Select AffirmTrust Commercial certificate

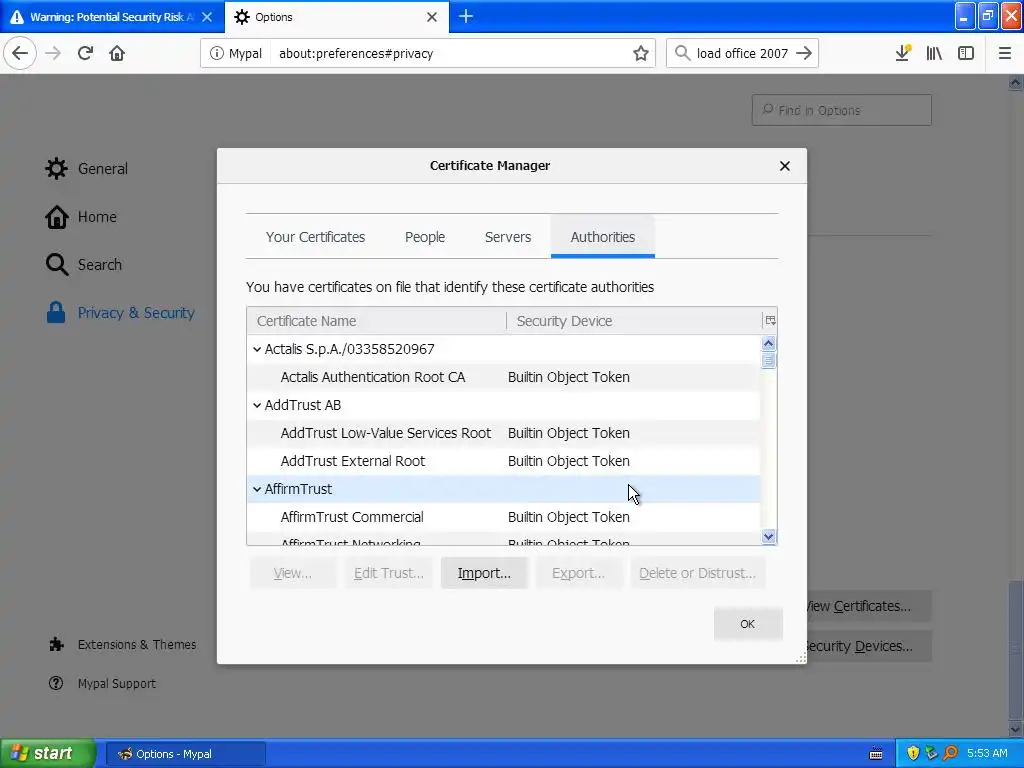(504, 517)
